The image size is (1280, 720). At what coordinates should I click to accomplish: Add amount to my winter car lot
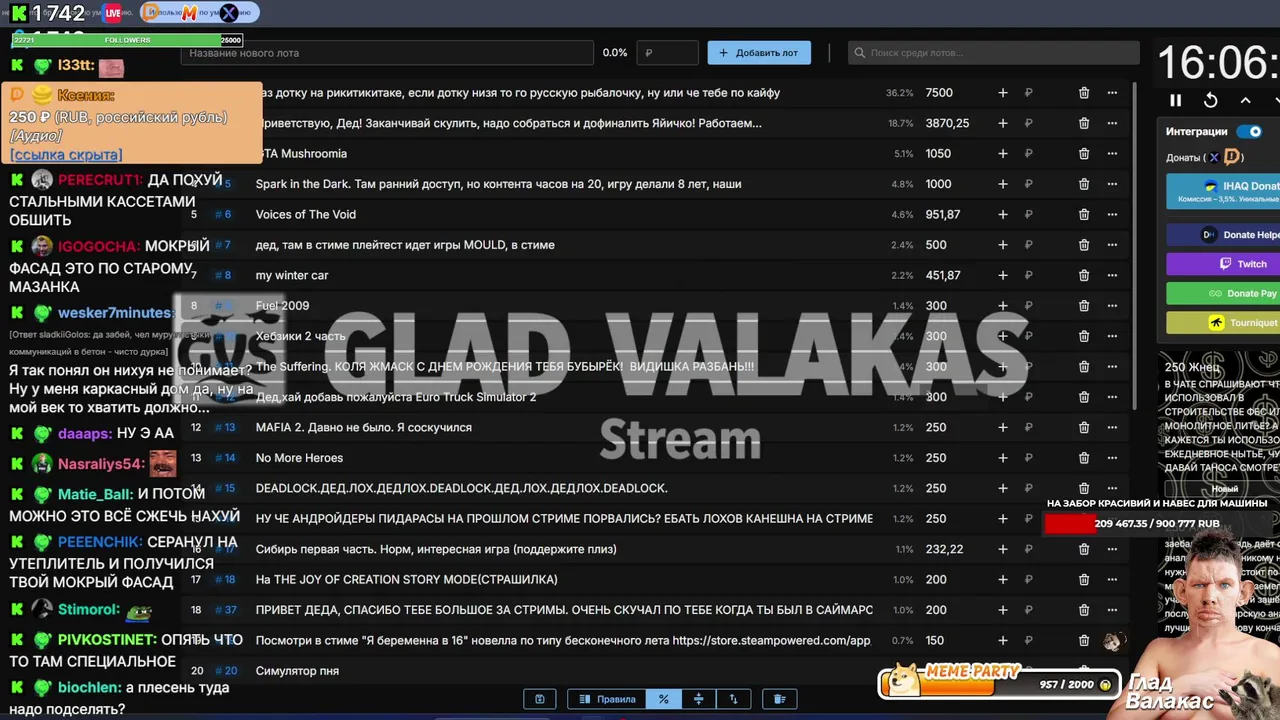click(1003, 275)
